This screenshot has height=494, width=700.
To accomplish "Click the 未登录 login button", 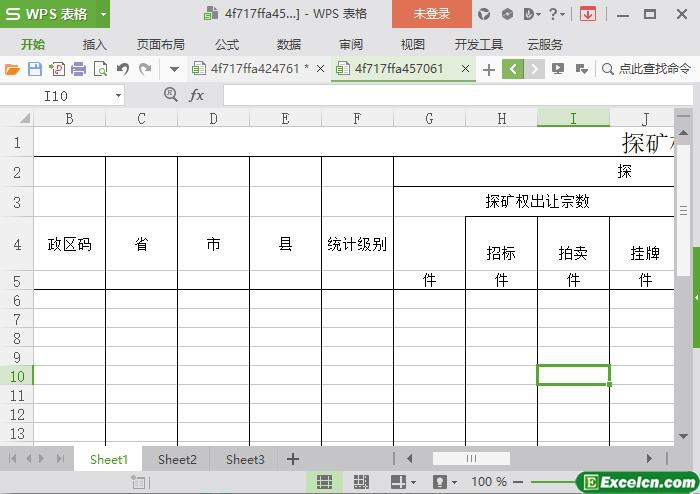I will tap(432, 14).
